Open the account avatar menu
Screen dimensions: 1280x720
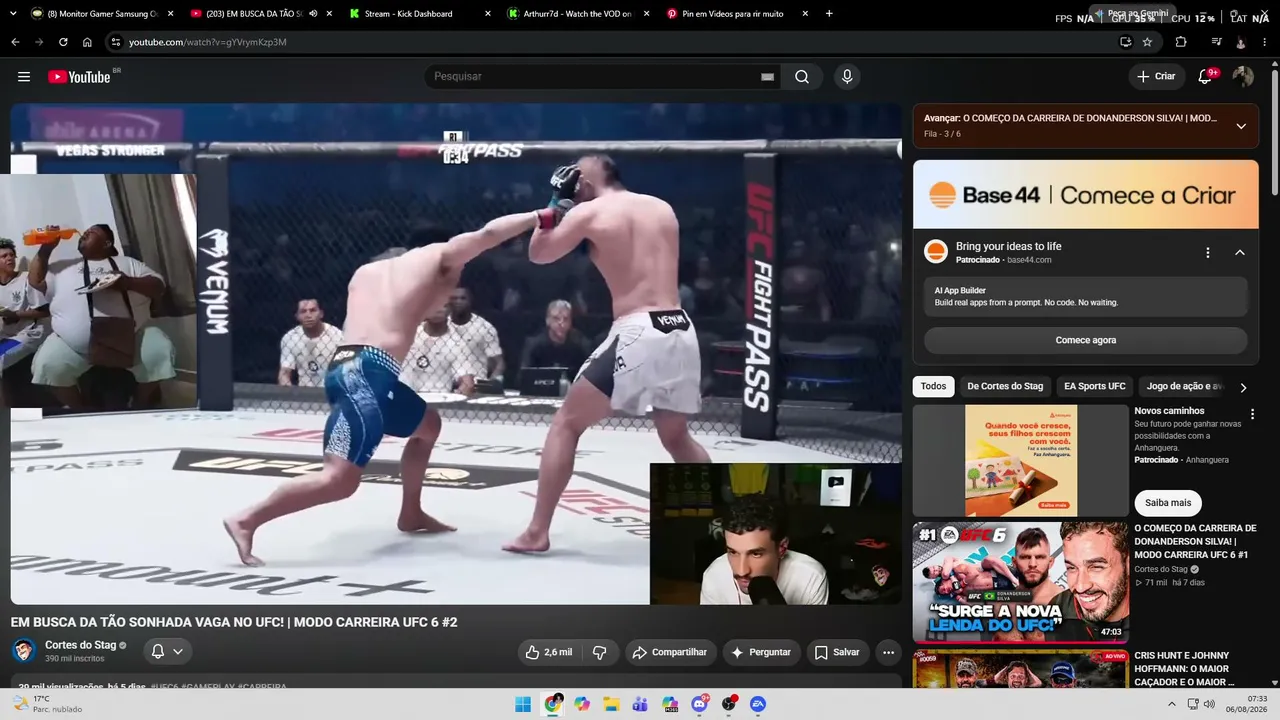point(1243,77)
